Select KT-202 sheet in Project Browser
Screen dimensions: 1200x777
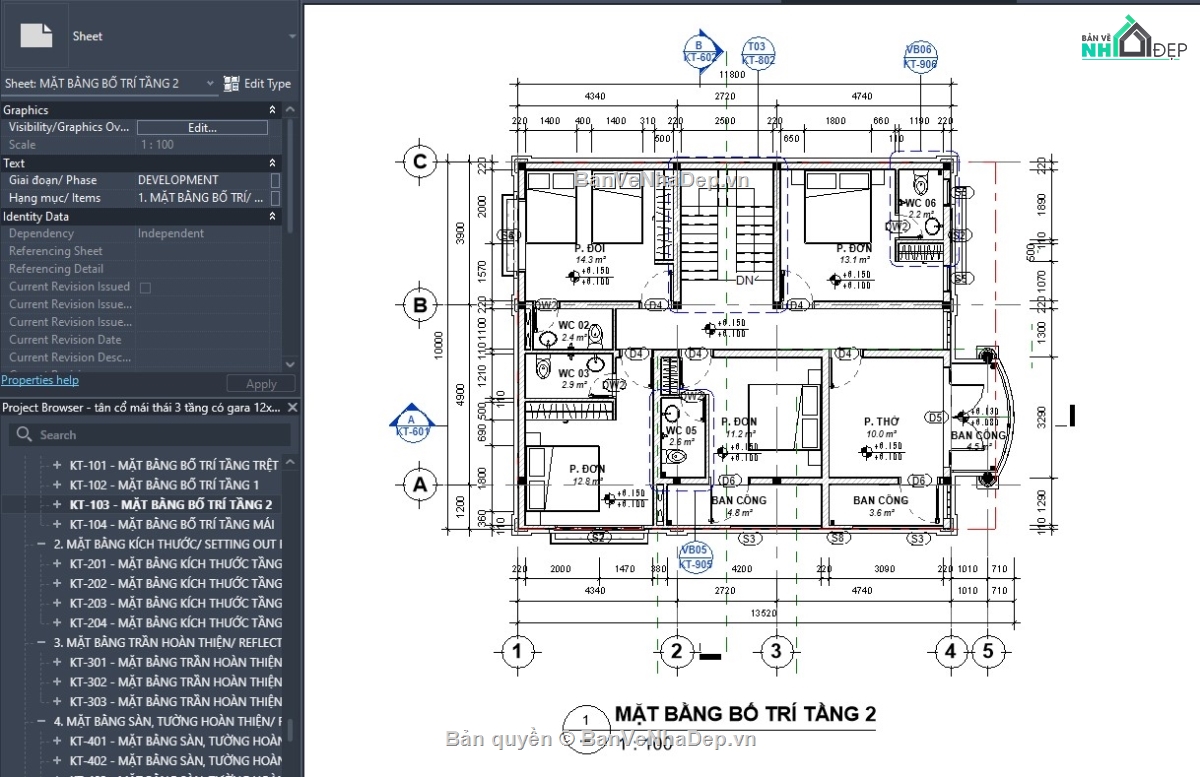(x=176, y=583)
